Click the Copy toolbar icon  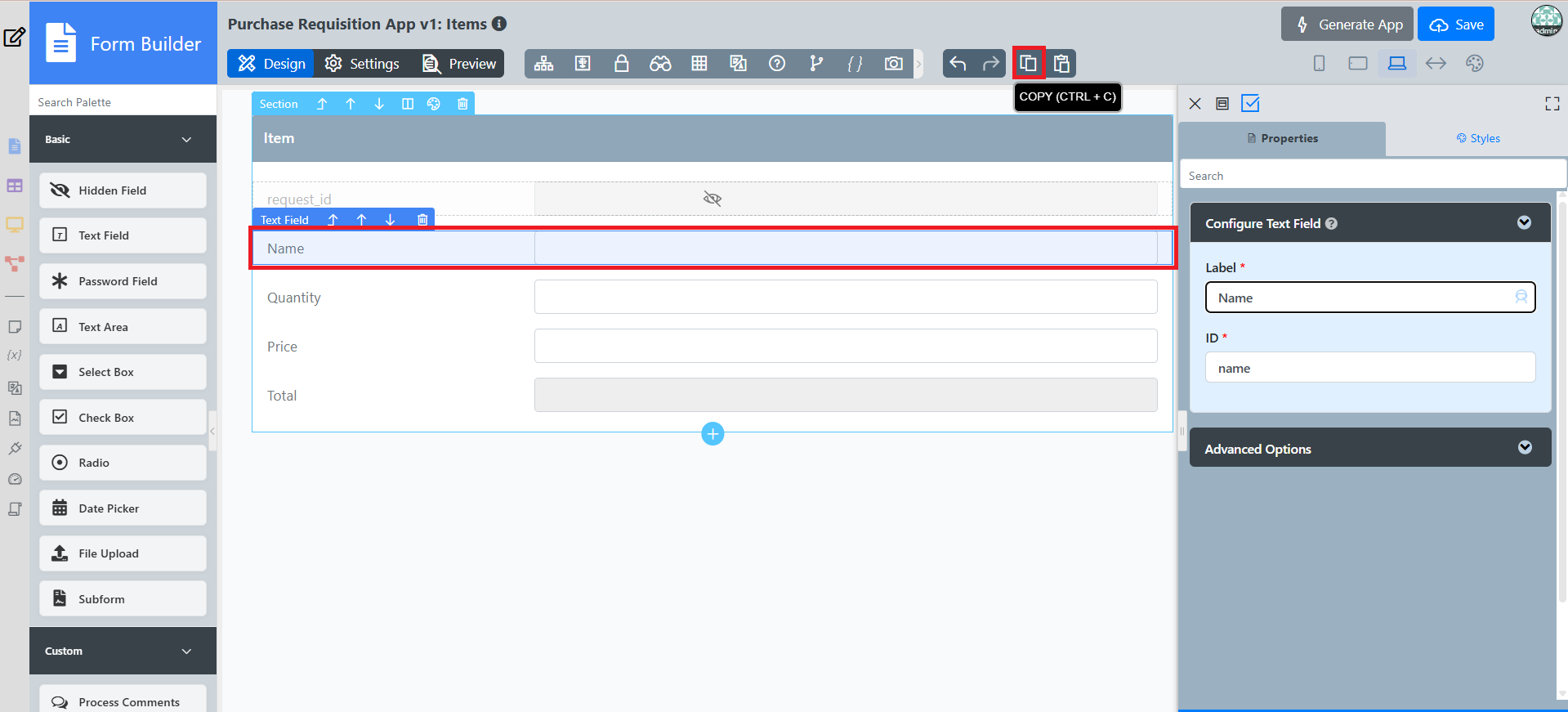point(1028,63)
